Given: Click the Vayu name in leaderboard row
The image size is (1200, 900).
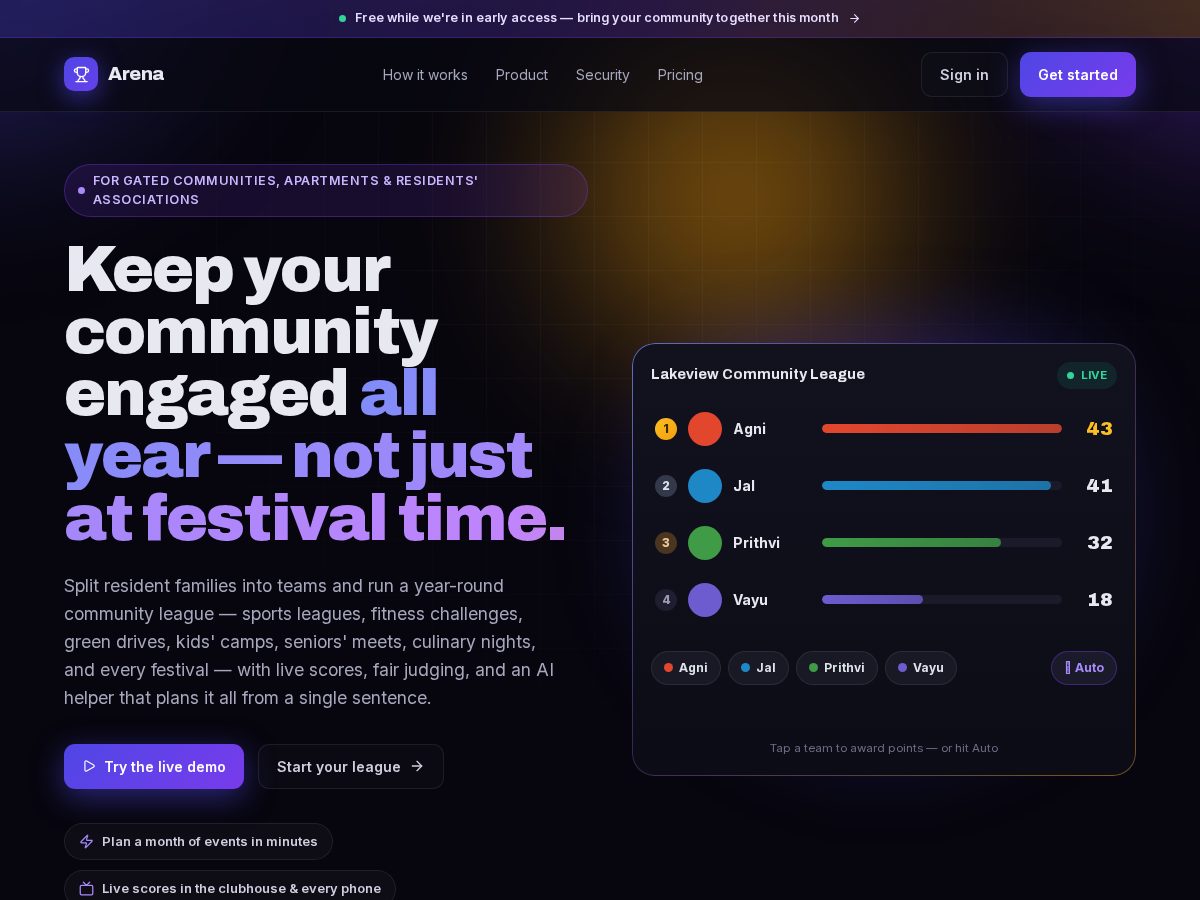Looking at the screenshot, I should [751, 600].
